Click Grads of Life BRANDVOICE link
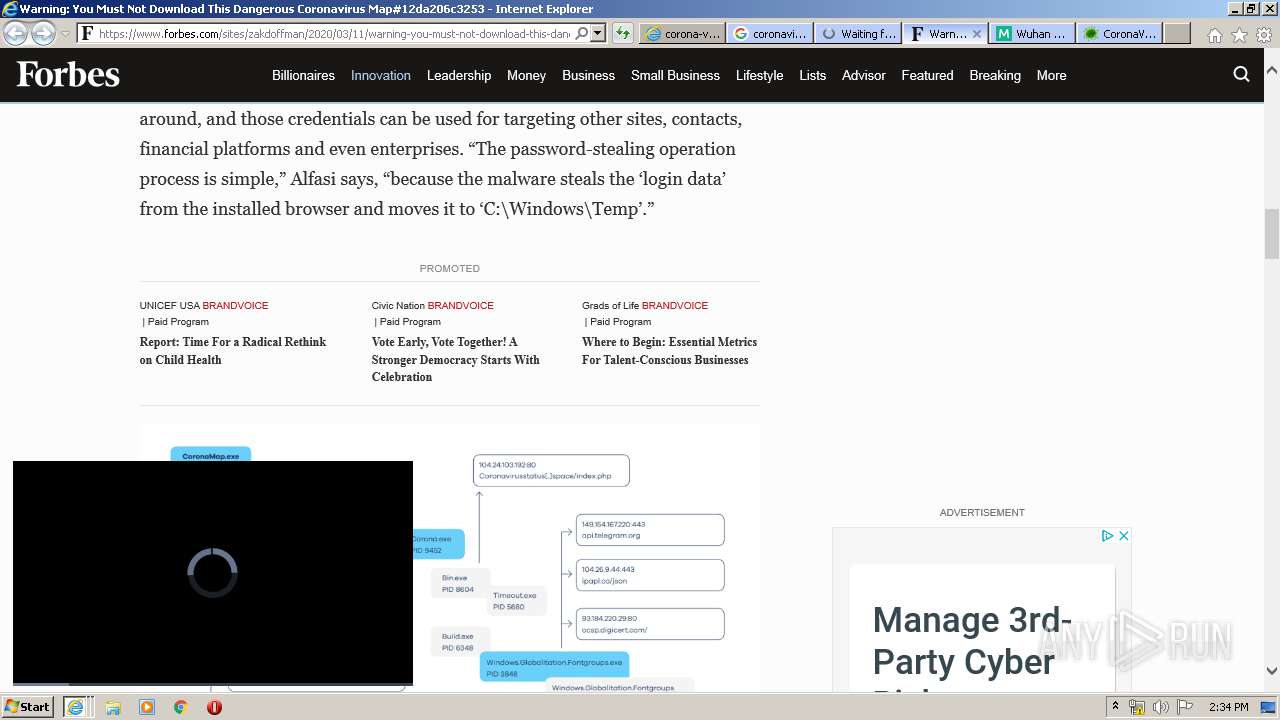This screenshot has width=1280, height=720. coord(645,305)
